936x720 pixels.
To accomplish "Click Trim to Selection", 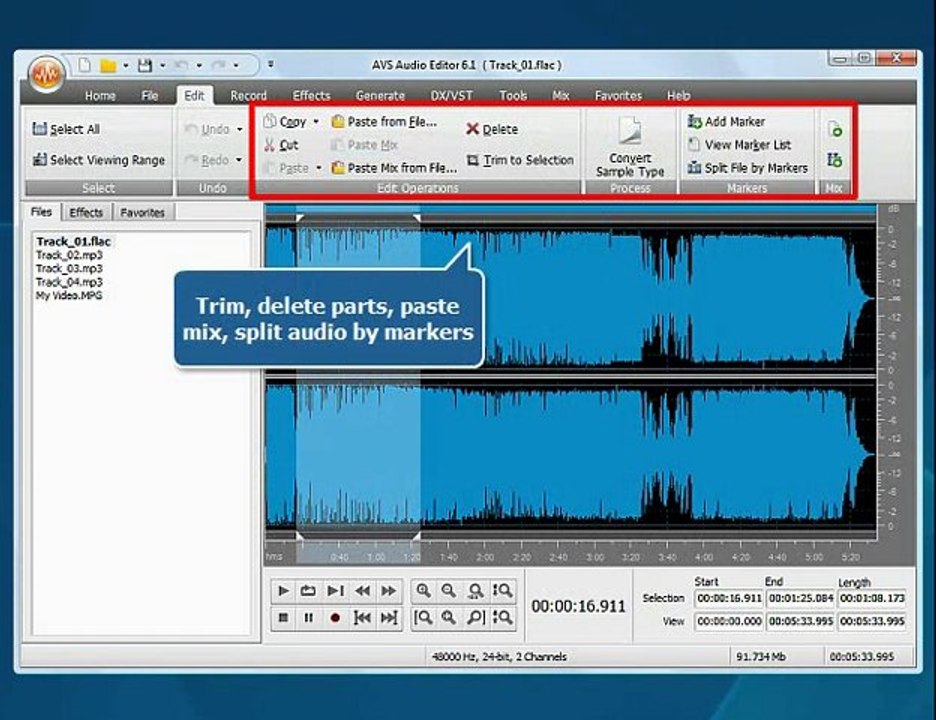I will [x=520, y=160].
